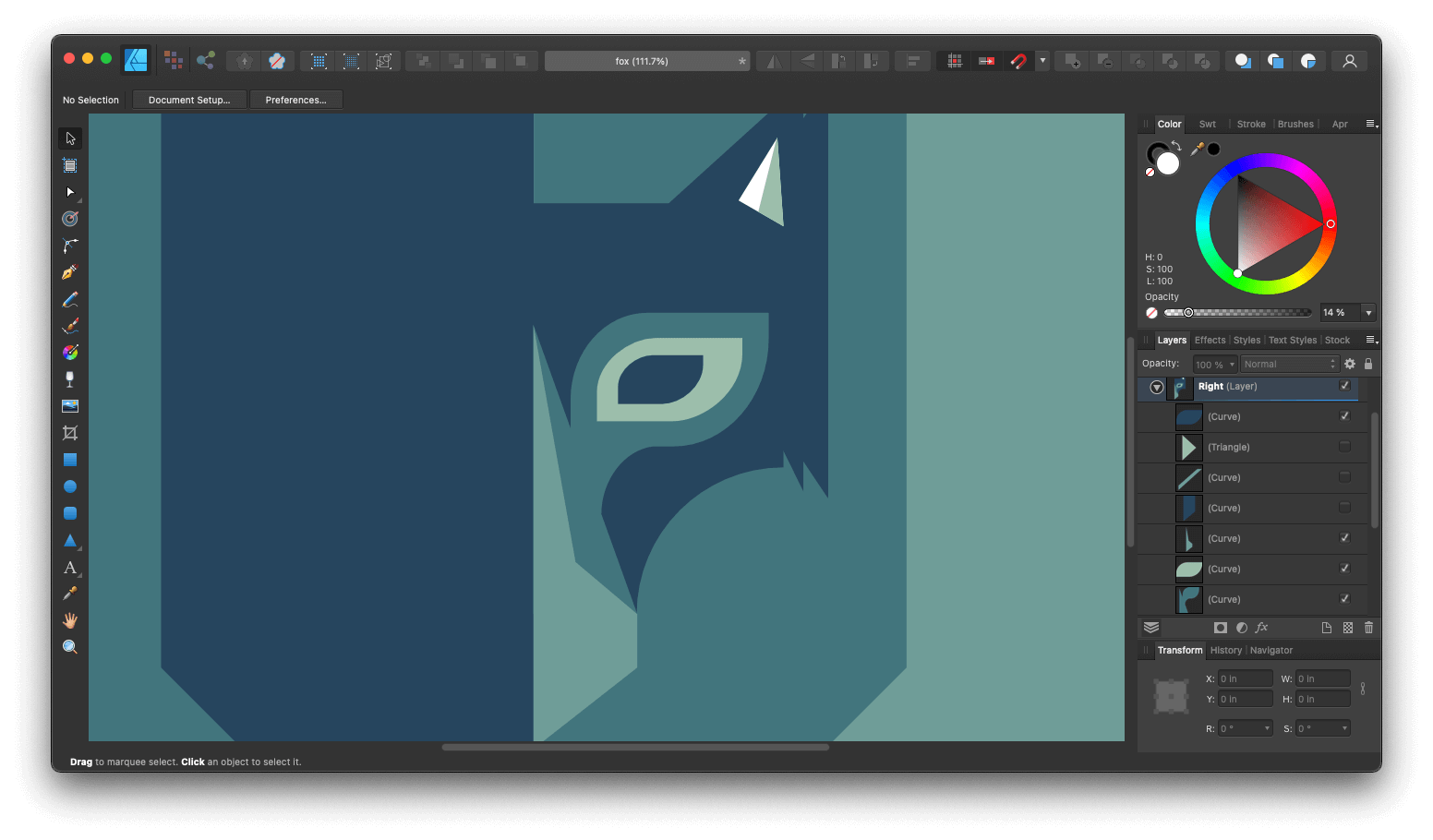
Task: Select the Zoom tool
Action: pos(69,646)
